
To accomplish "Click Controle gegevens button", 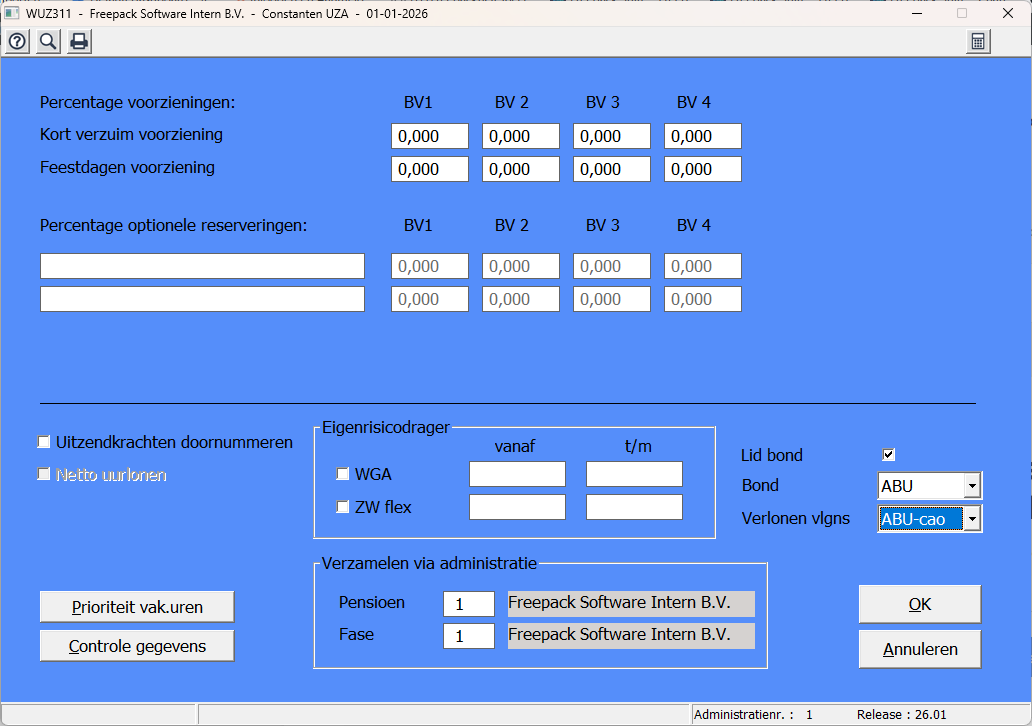I will click(x=137, y=646).
